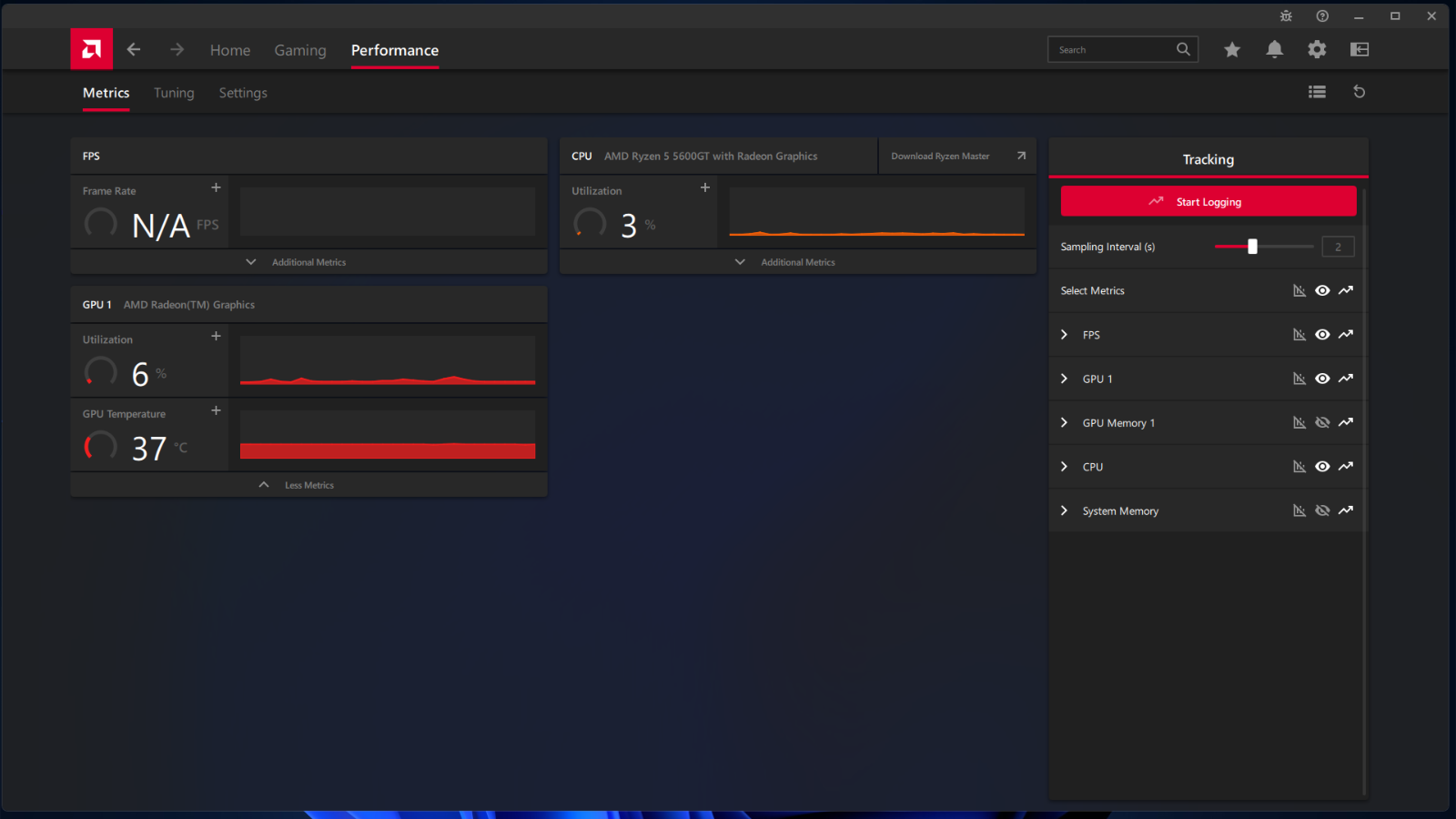Expand the GPU 1 tracking row
Viewport: 1456px width, 819px height.
[1064, 379]
